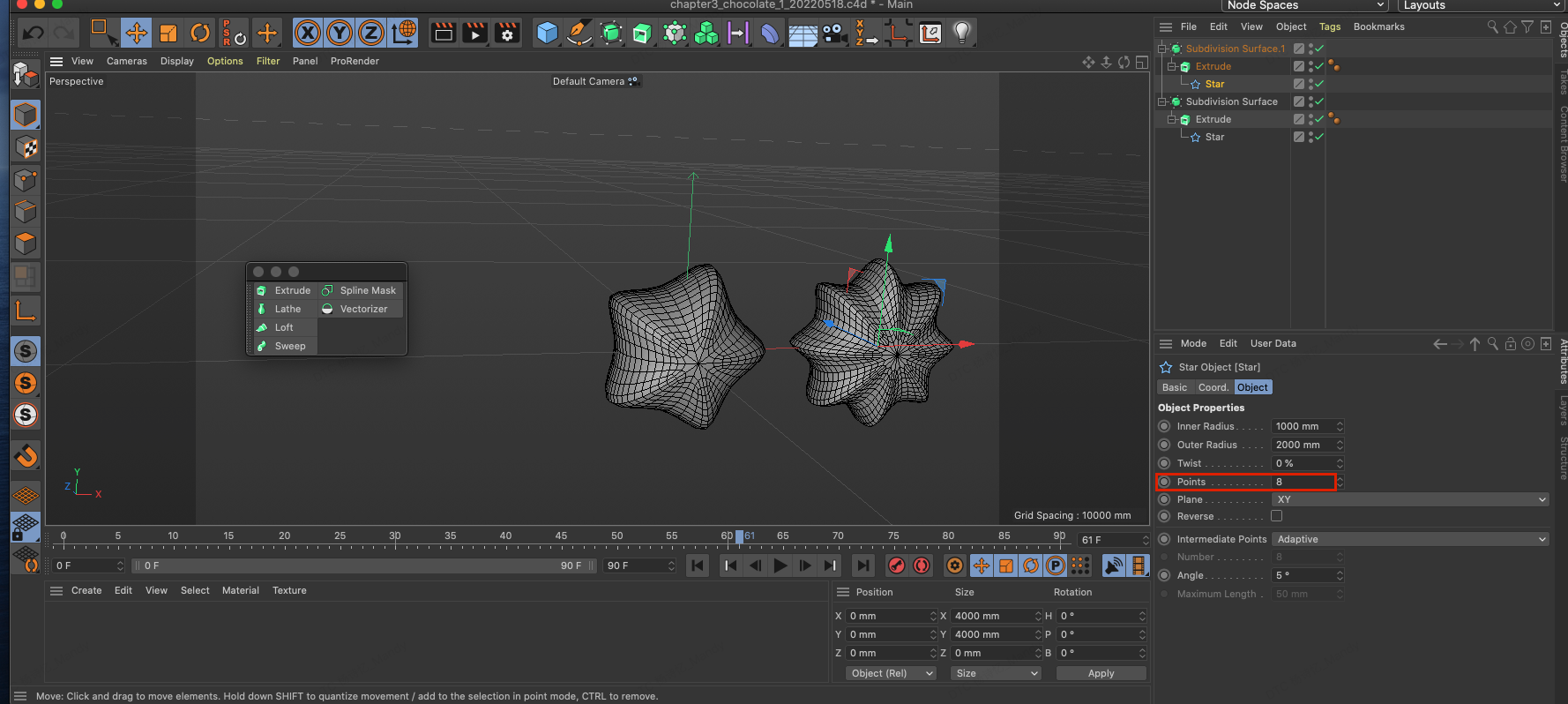Toggle Y axis lock icon
1568x704 pixels.
pos(340,34)
